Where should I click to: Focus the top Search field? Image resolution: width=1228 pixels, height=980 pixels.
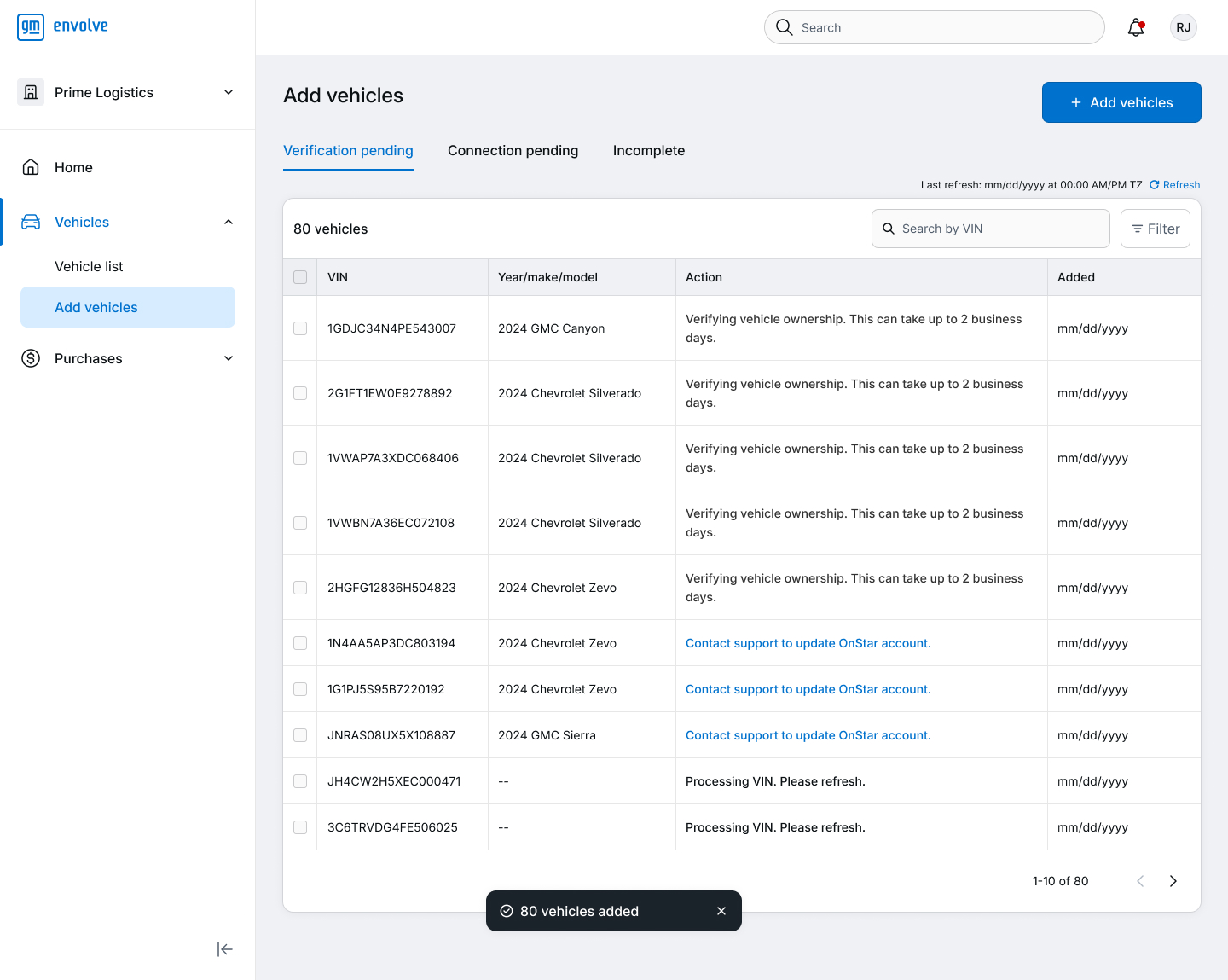(x=935, y=27)
